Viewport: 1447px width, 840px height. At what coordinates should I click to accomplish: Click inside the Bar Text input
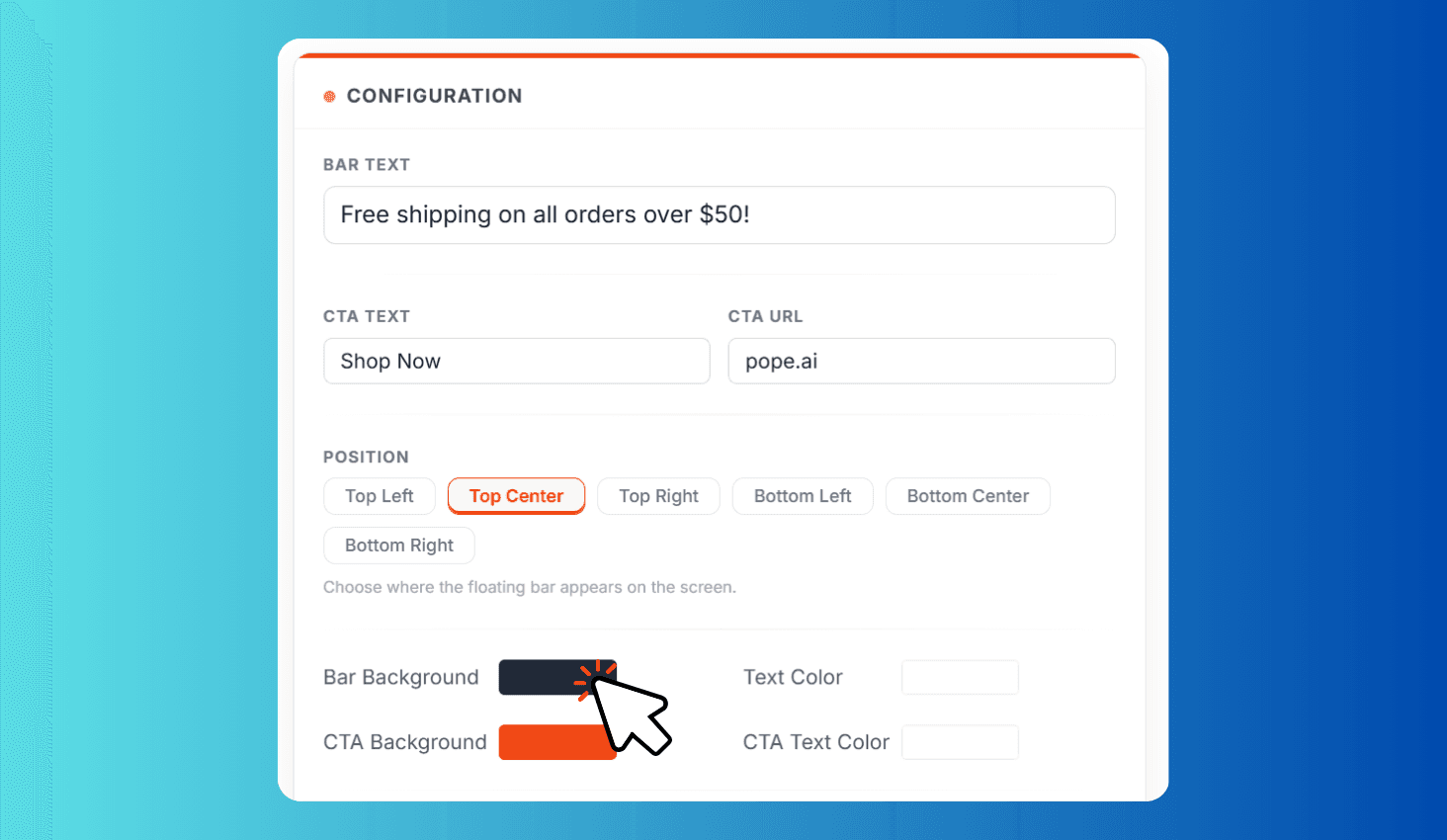720,214
